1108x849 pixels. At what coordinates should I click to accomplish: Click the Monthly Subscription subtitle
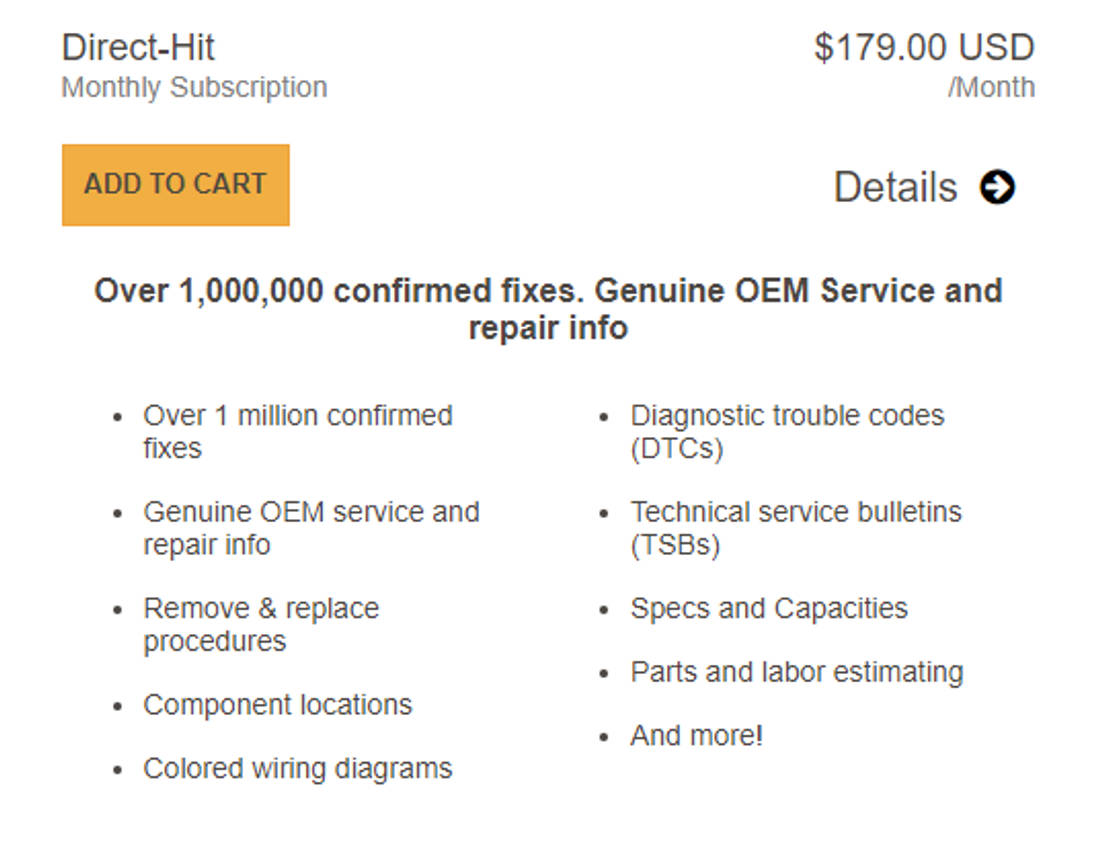[x=194, y=87]
